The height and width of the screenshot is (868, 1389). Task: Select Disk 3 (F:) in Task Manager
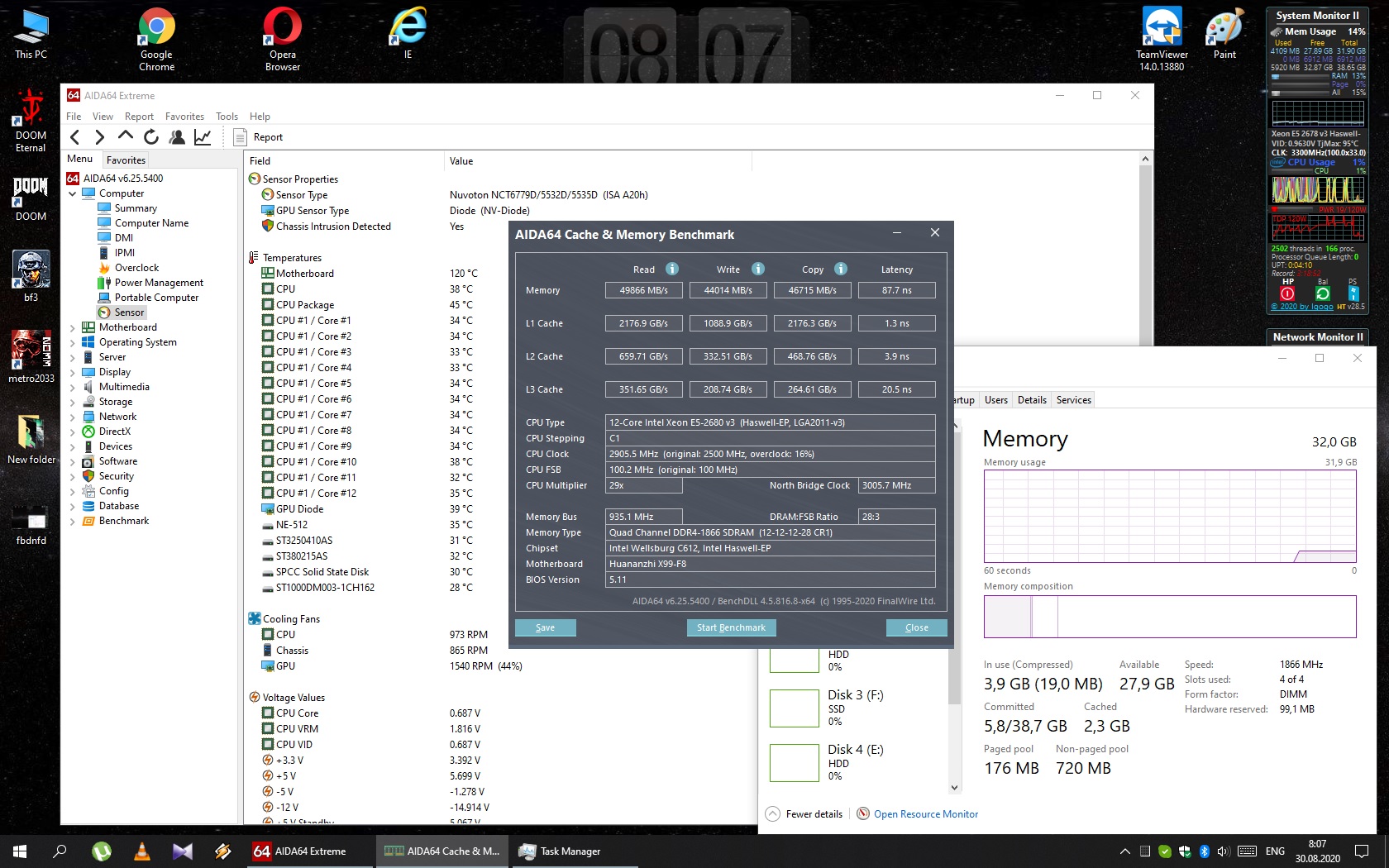[854, 708]
